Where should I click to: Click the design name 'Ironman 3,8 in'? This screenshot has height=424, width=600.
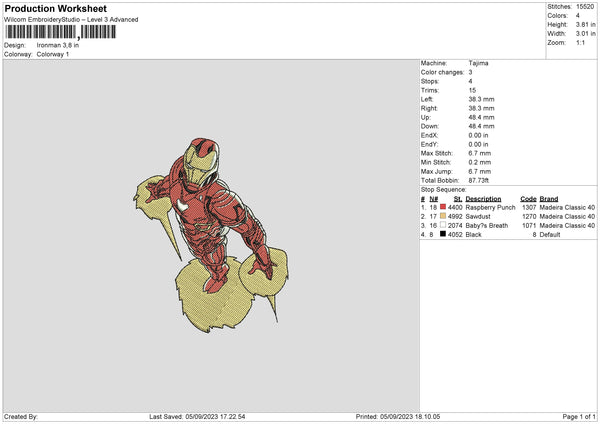[x=58, y=45]
